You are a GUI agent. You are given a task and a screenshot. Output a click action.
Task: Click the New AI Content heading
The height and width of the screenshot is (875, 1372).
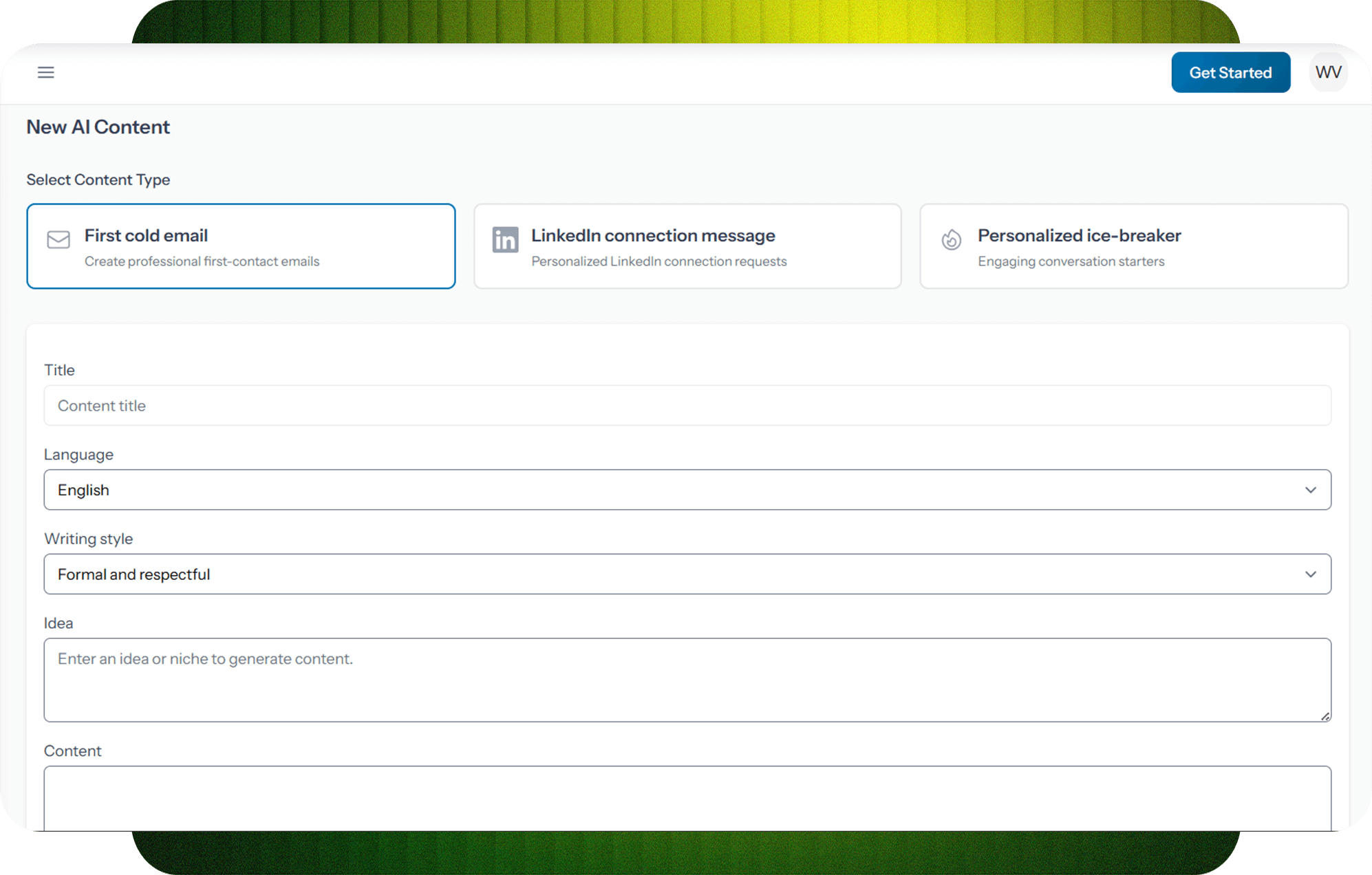[x=98, y=127]
